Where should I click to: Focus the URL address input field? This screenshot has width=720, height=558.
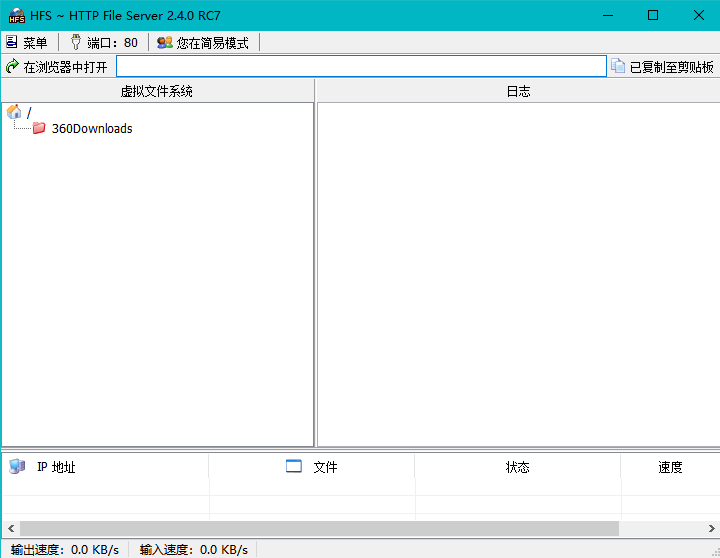(361, 67)
